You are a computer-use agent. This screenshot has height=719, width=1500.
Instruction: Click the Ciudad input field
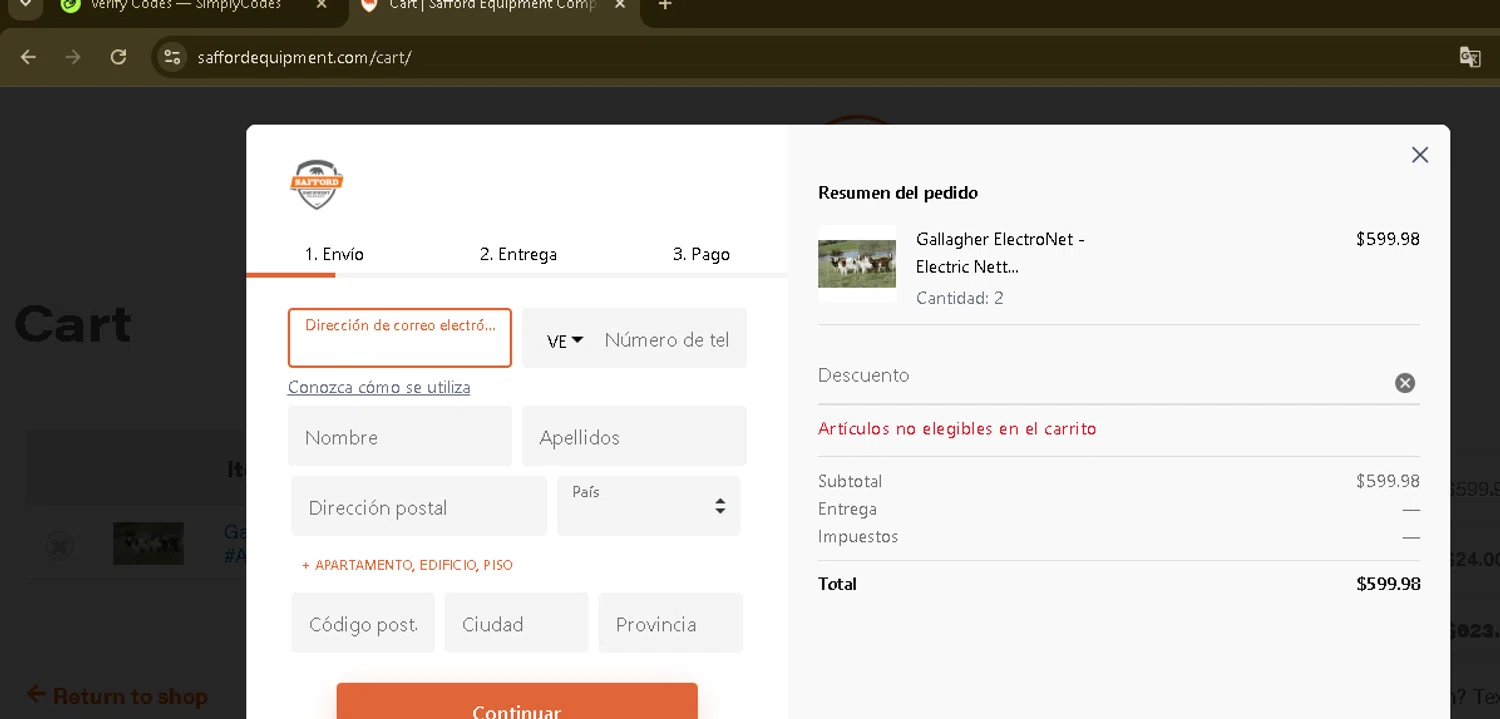[x=516, y=623]
